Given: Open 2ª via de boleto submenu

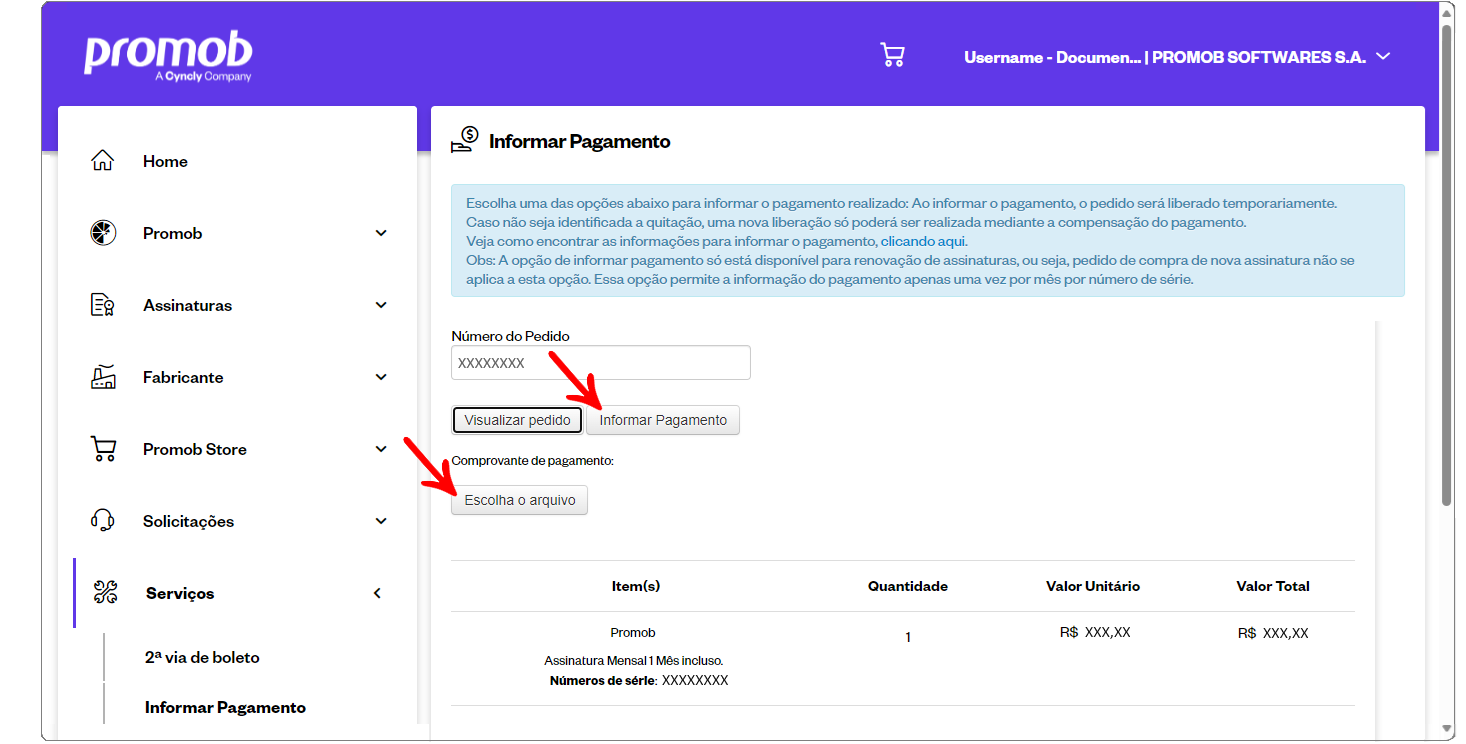Looking at the screenshot, I should (202, 657).
